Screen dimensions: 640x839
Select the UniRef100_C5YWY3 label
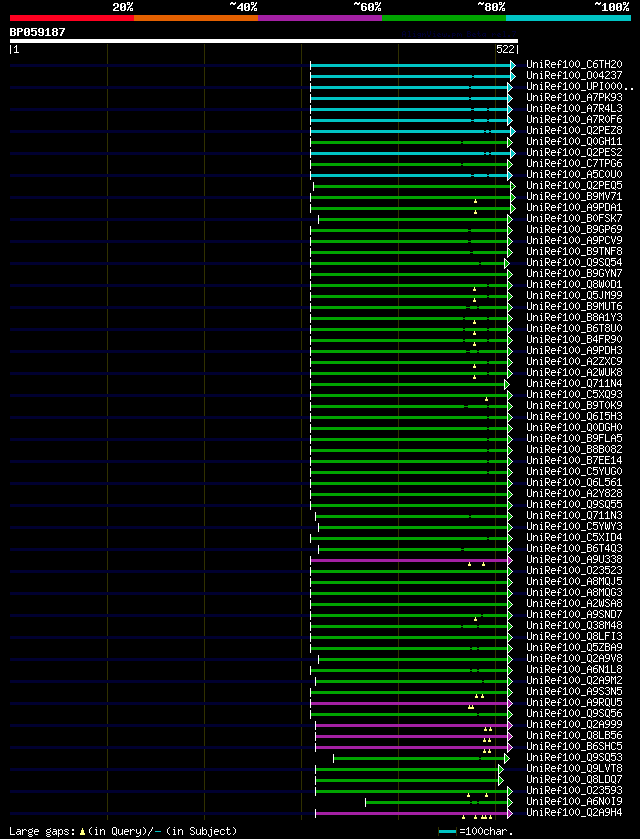tap(574, 526)
